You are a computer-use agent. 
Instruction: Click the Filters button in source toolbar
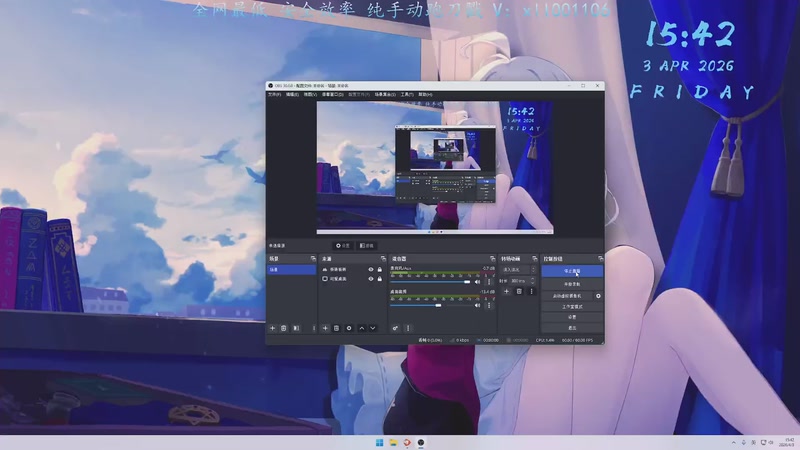[x=366, y=245]
